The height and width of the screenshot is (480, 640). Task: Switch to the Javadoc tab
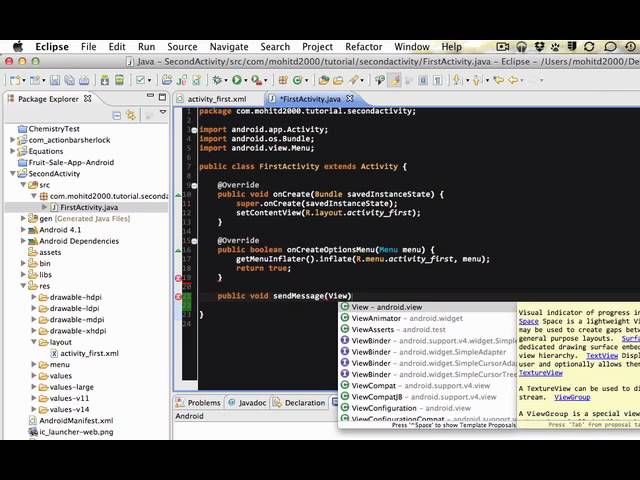(x=247, y=402)
